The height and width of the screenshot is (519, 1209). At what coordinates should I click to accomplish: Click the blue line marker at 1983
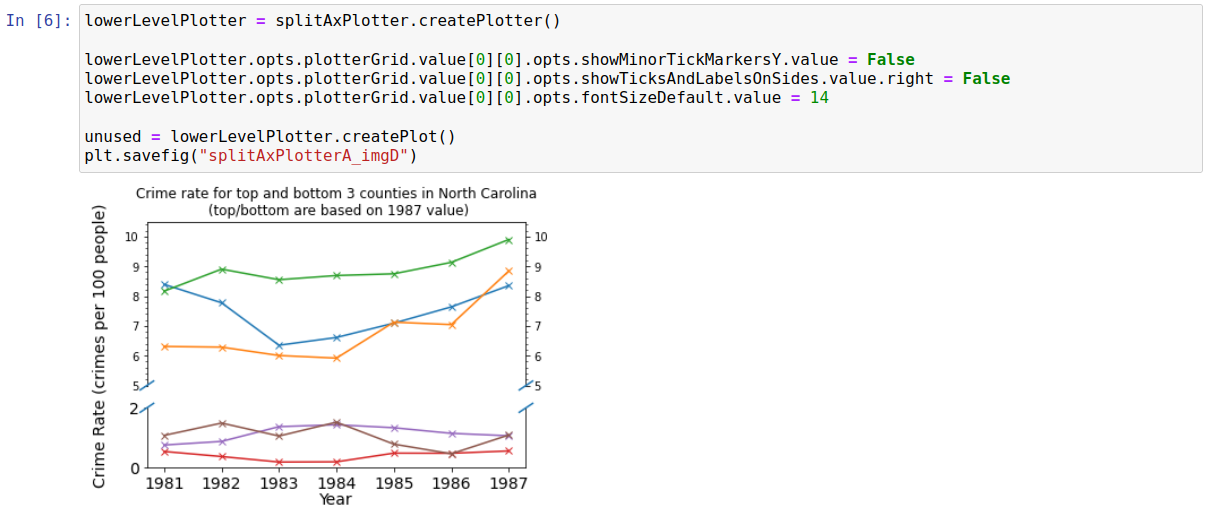coord(279,346)
